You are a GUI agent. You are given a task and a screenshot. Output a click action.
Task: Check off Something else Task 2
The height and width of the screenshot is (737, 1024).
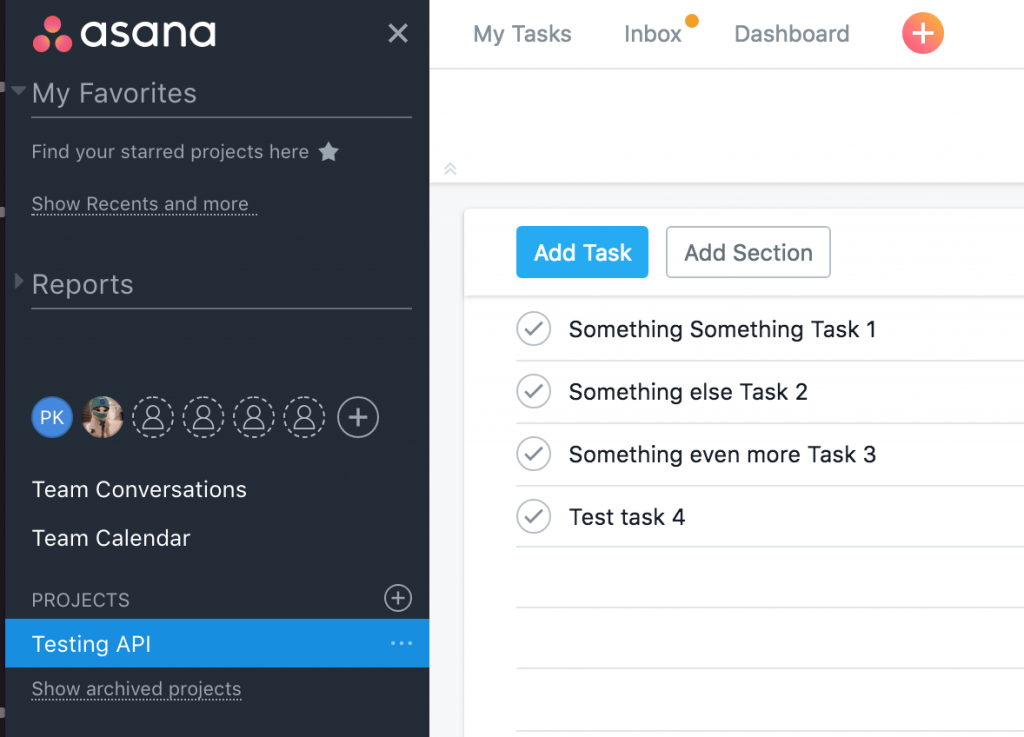533,391
